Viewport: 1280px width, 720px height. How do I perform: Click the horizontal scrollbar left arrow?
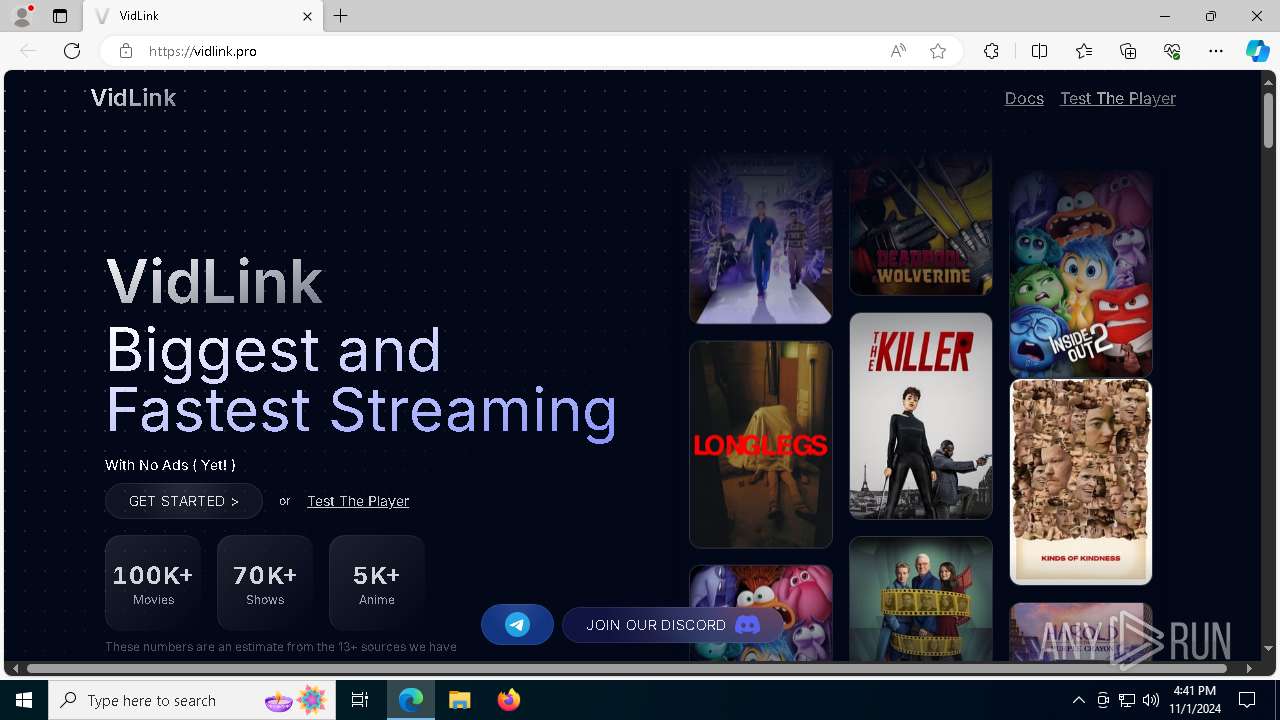tap(15, 668)
